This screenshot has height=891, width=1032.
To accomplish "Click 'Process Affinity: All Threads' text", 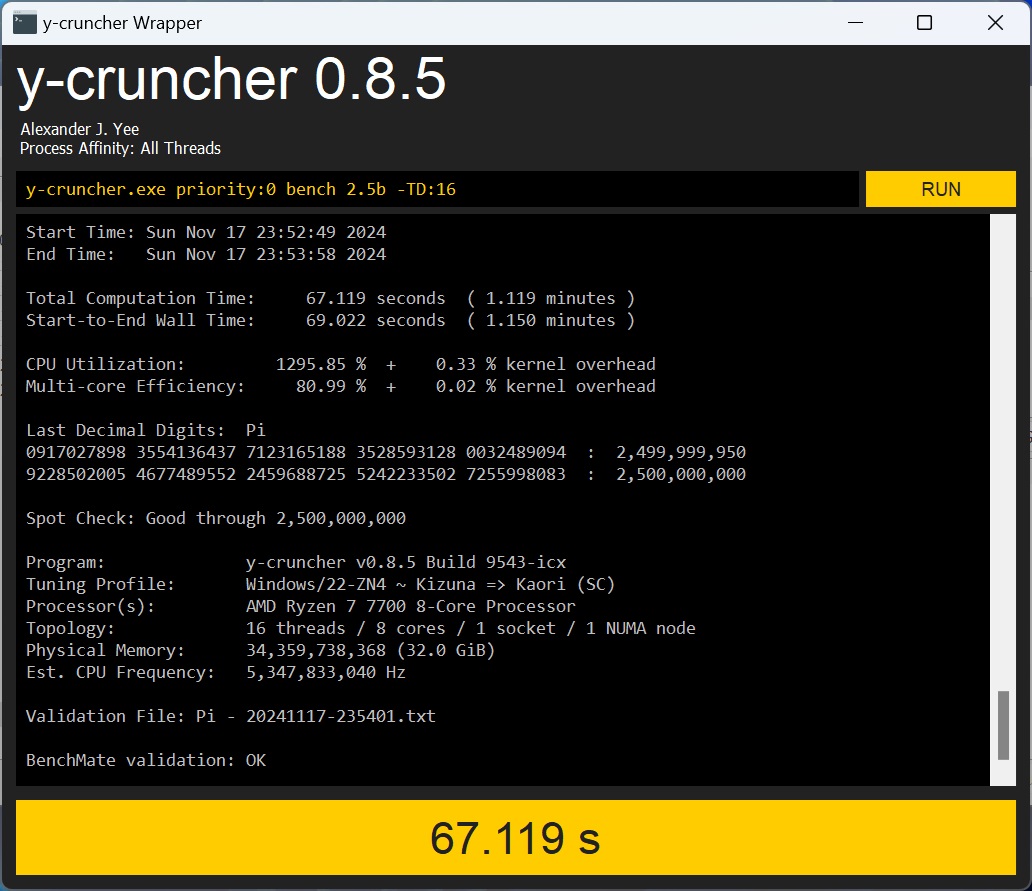I will point(120,148).
